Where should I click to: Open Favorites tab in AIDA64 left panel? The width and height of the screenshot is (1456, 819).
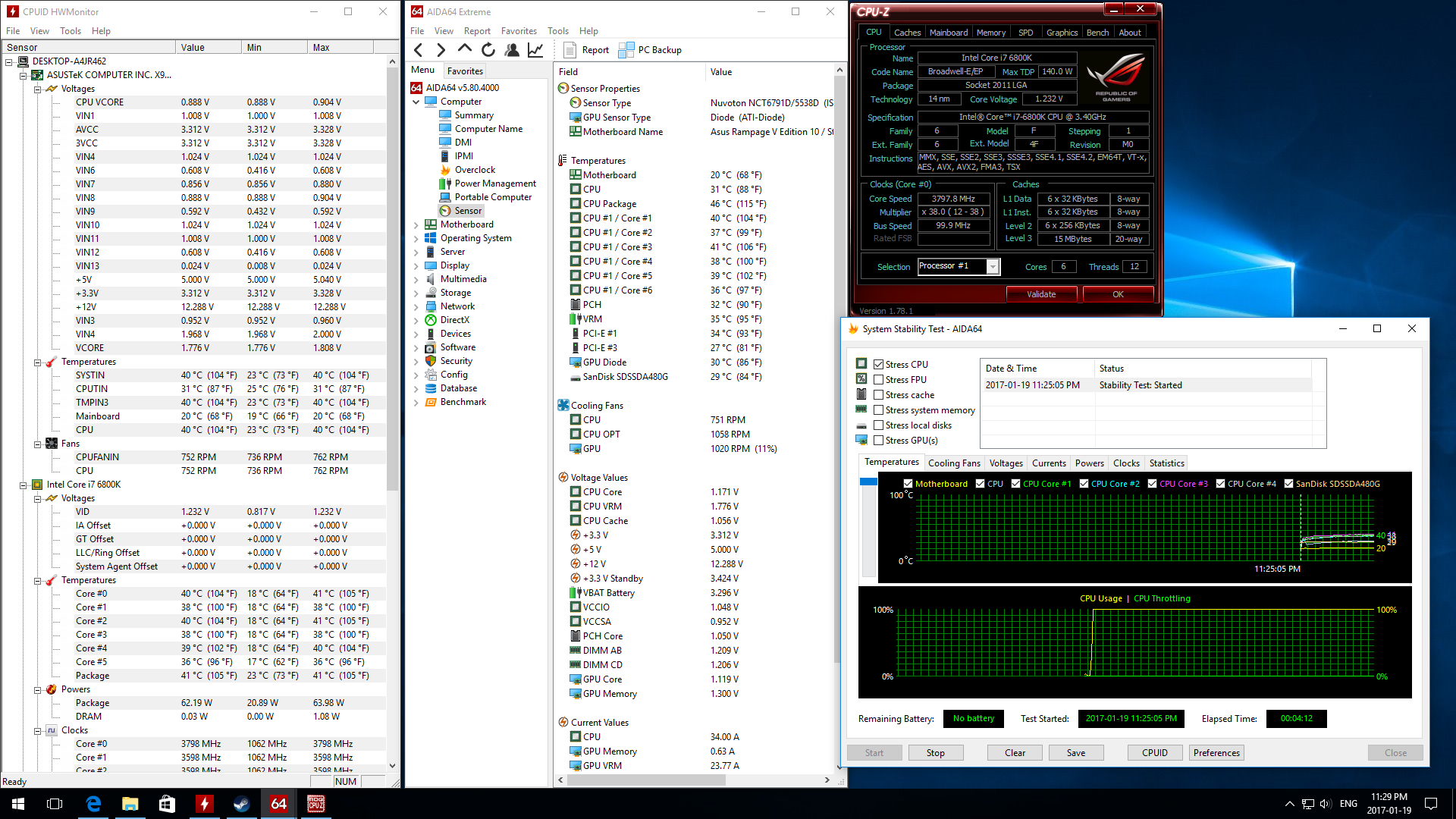(465, 71)
